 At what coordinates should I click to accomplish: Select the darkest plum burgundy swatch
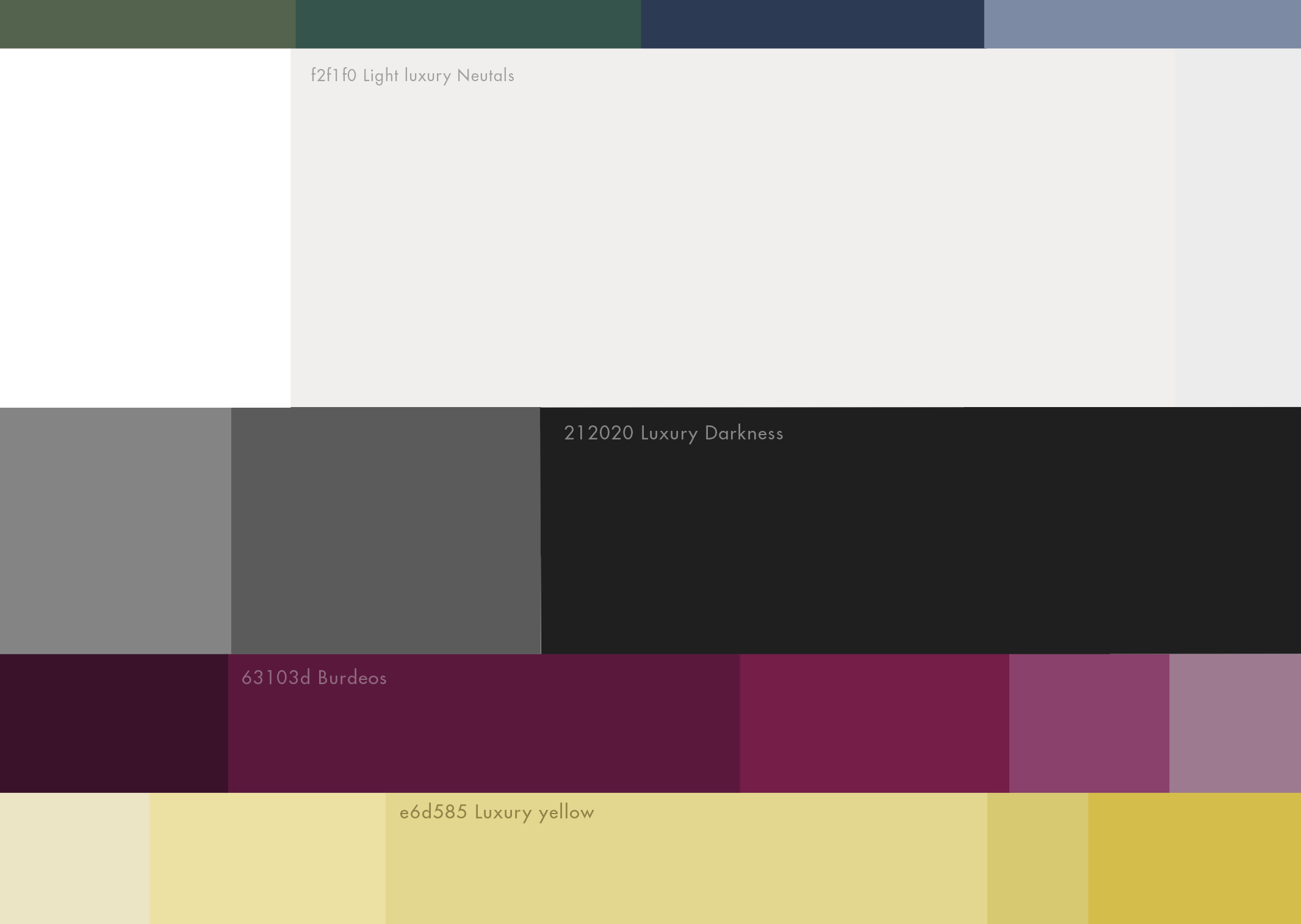pyautogui.click(x=114, y=723)
